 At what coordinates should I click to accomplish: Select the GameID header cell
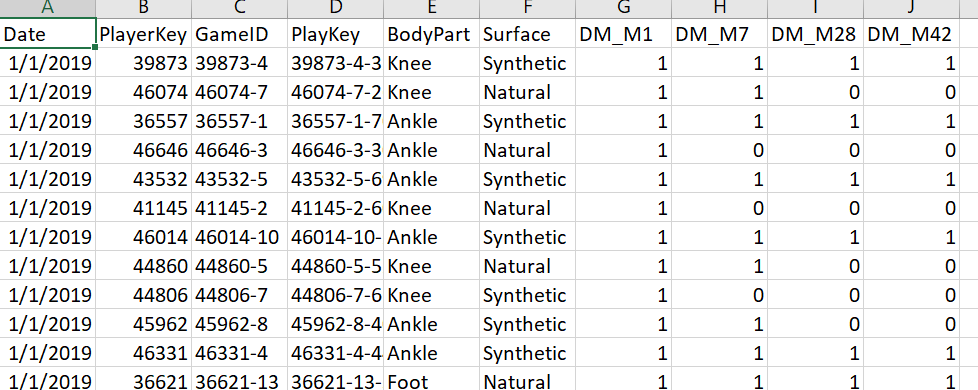pos(240,34)
